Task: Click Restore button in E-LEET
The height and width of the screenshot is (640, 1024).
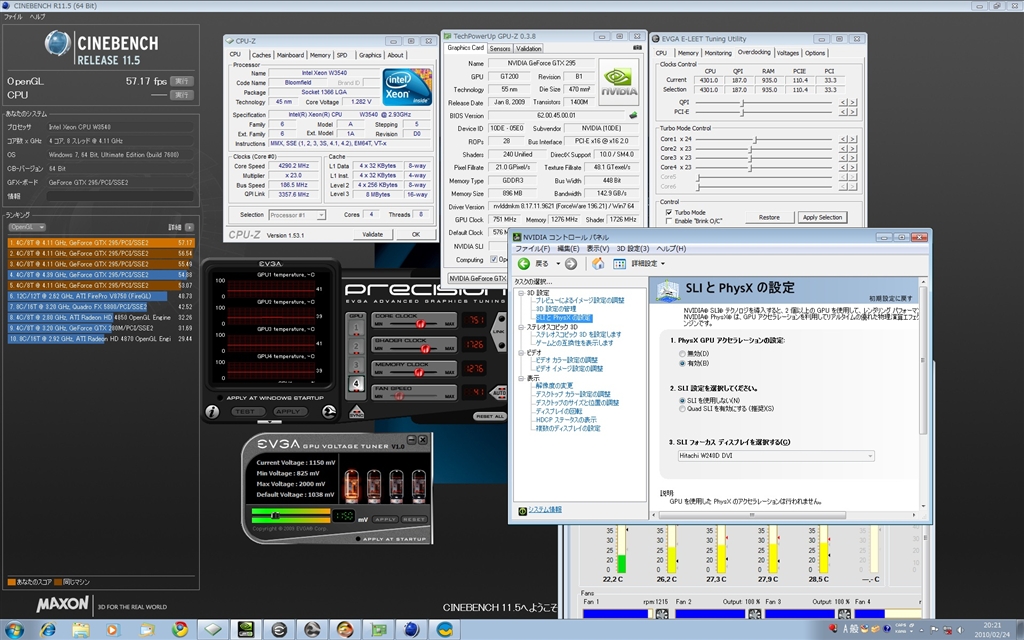Action: coord(769,217)
